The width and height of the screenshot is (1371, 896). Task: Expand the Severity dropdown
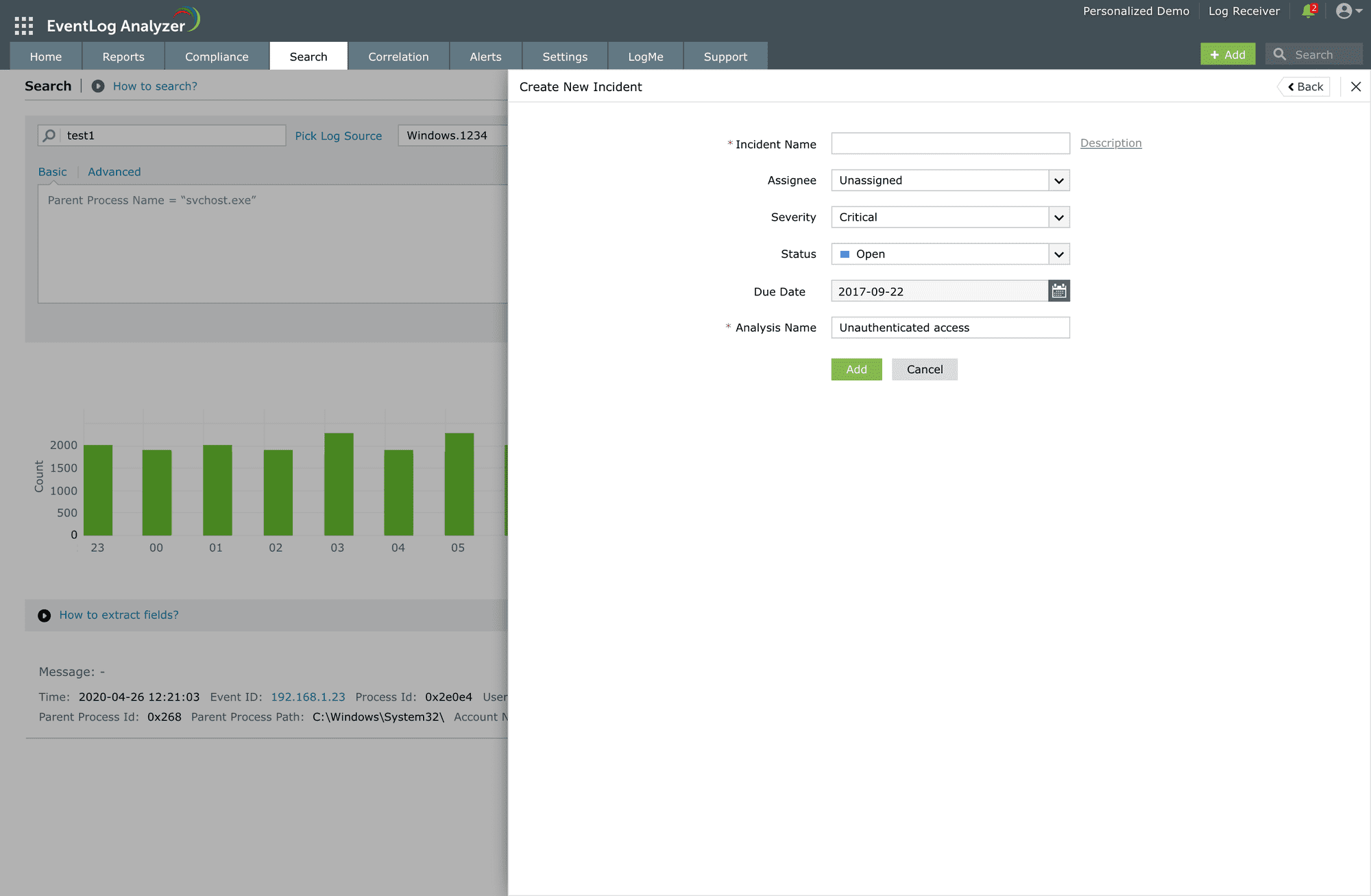1058,217
